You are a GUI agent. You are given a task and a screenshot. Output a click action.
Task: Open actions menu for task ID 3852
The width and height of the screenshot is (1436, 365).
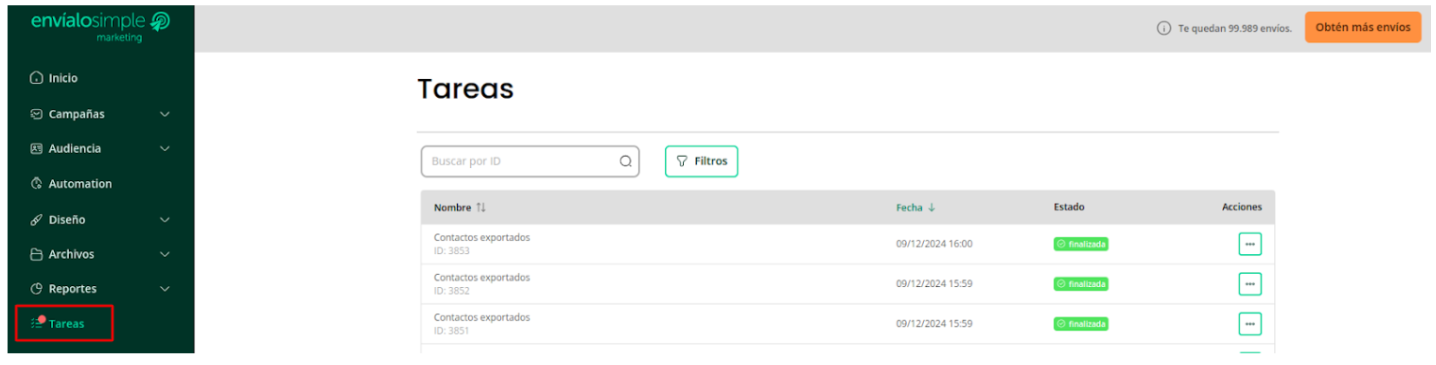pos(1249,284)
